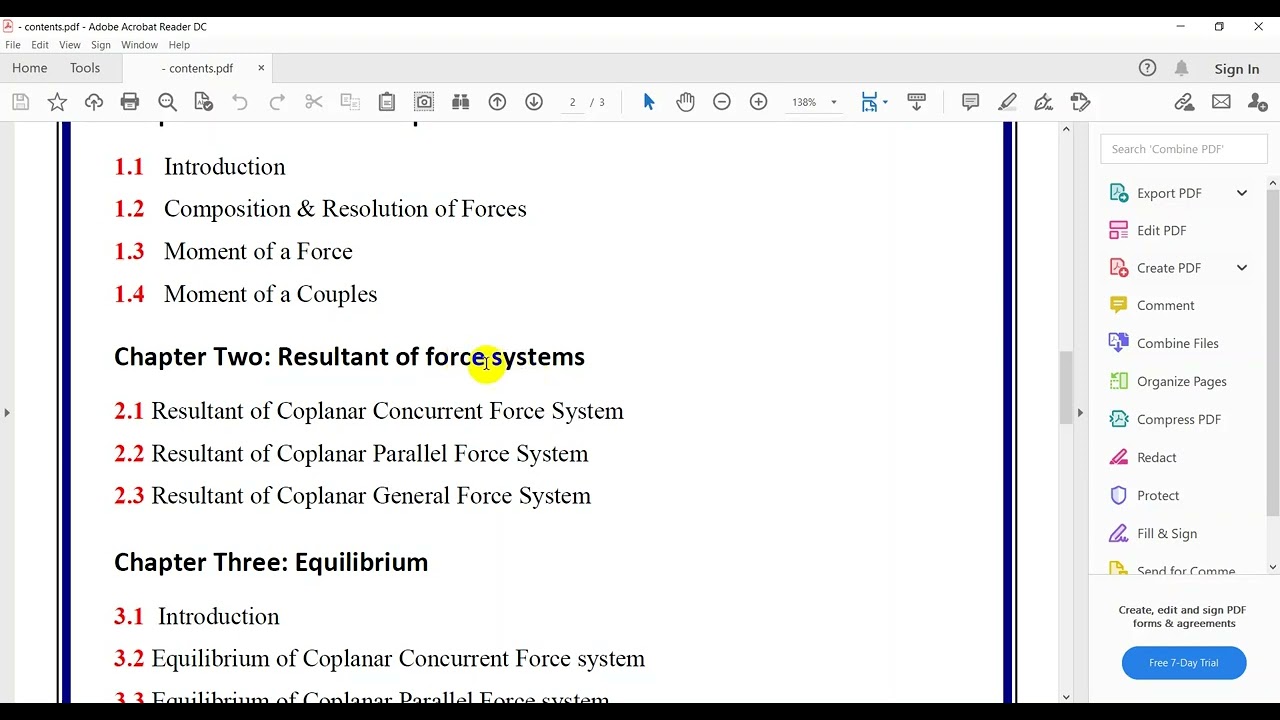Open the Sign document pen tool
This screenshot has width=1280, height=720.
pos(1044,102)
